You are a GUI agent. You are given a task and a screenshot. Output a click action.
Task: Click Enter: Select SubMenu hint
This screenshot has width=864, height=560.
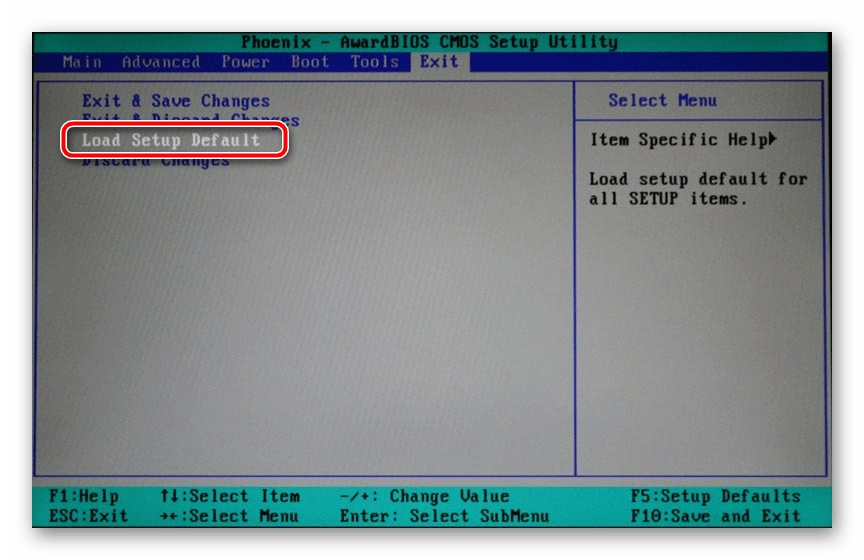[x=444, y=516]
